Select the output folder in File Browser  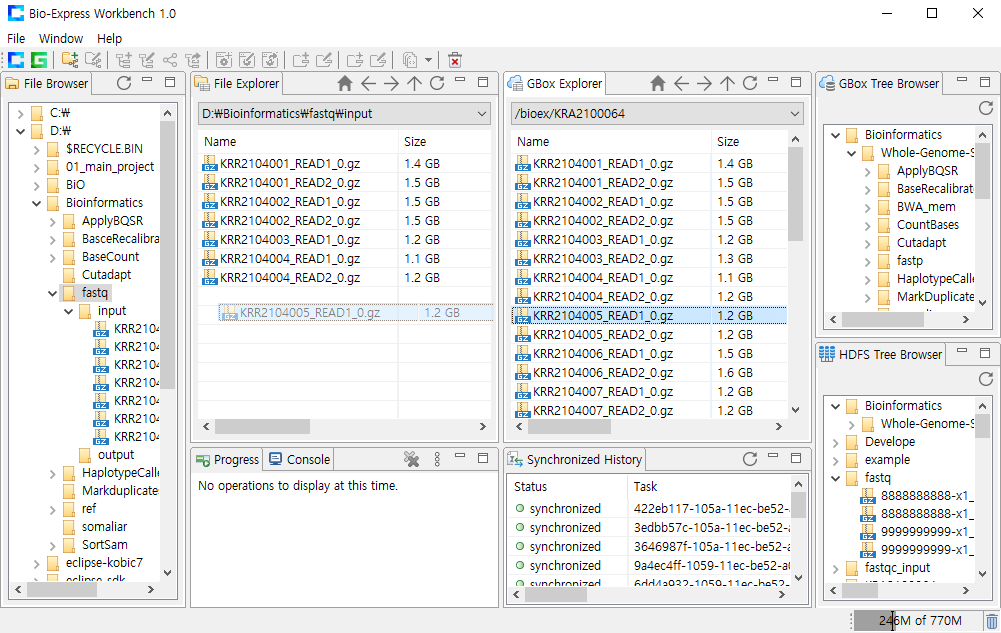(116, 454)
